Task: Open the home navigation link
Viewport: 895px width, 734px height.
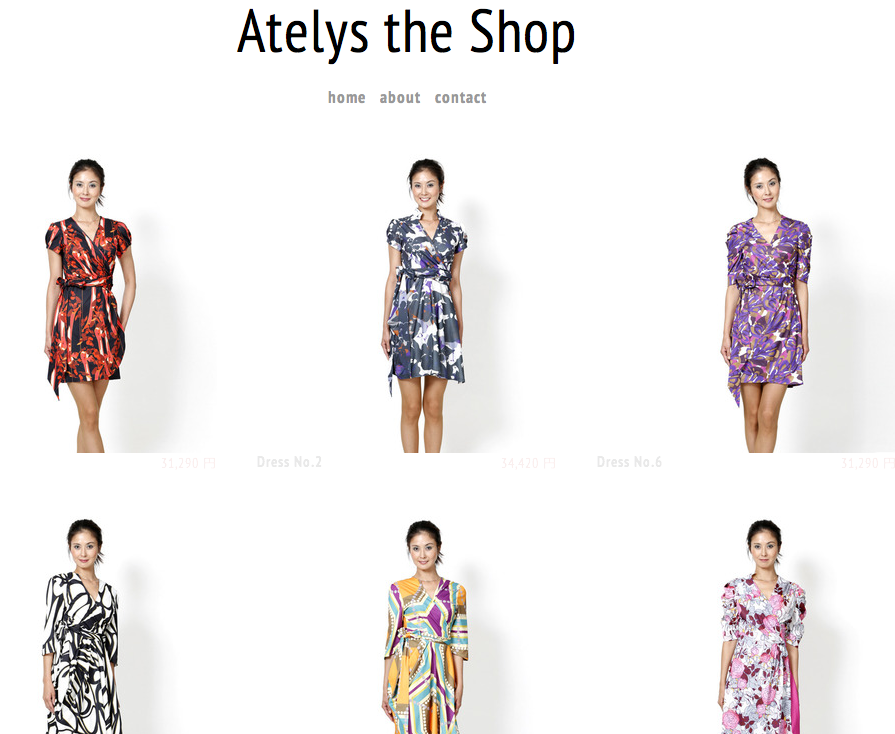Action: 346,98
